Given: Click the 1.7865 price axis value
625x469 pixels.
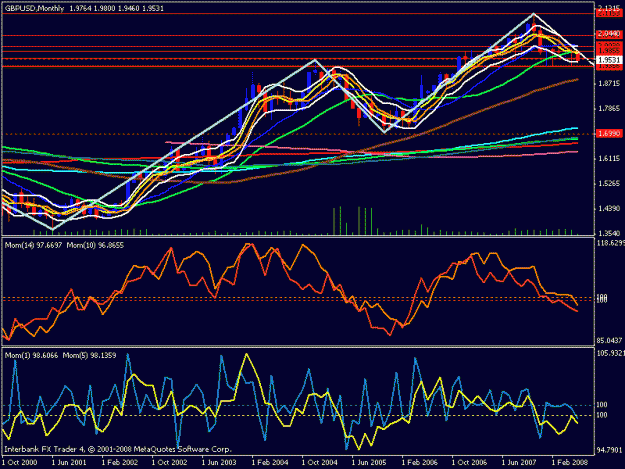Looking at the screenshot, I should 609,108.
